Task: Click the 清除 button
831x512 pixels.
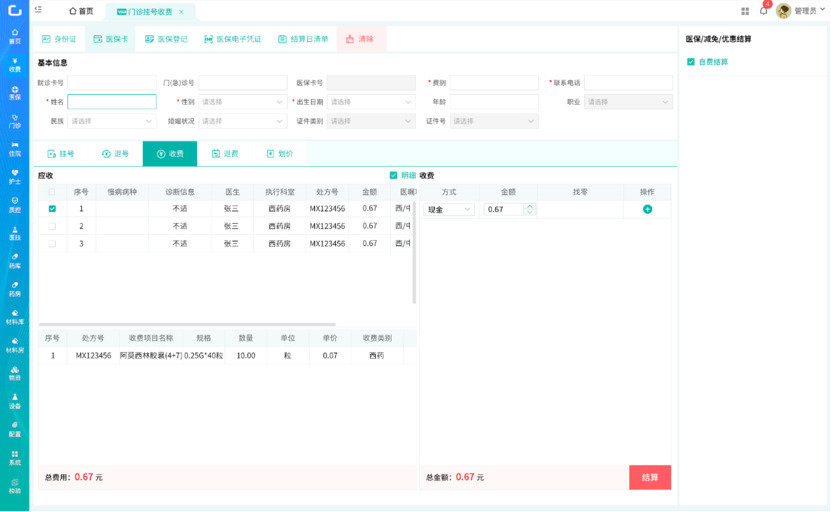Action: 359,39
